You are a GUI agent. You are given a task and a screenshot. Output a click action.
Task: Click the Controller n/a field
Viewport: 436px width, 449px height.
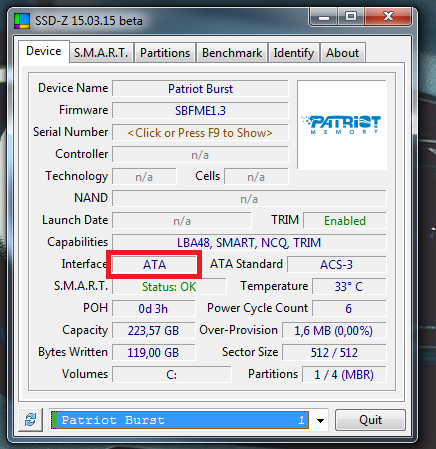point(200,155)
